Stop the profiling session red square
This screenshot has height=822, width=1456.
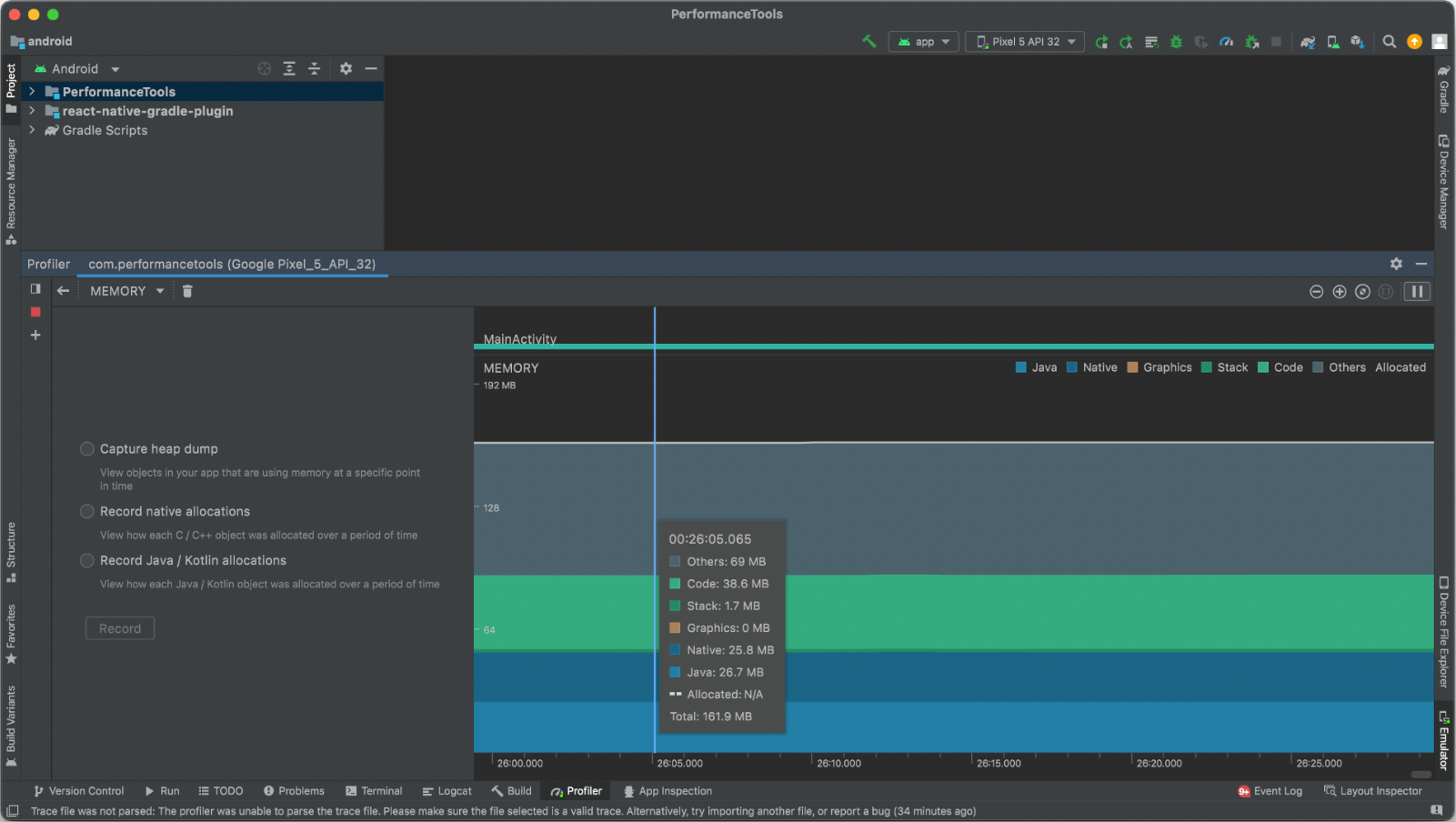click(x=35, y=312)
